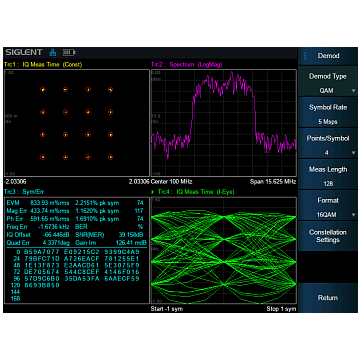Click the Start -1 sym label
The height and width of the screenshot is (360, 360).
tap(167, 309)
